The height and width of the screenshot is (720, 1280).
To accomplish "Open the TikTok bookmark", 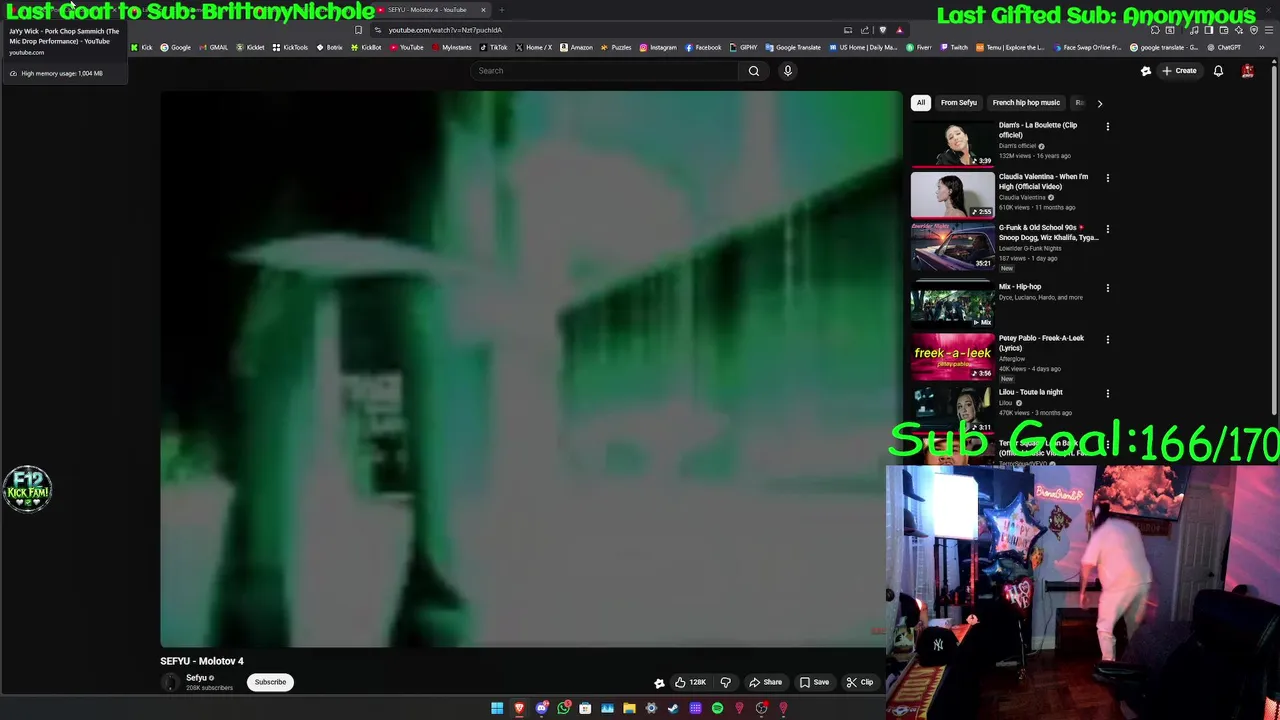I will (x=493, y=47).
